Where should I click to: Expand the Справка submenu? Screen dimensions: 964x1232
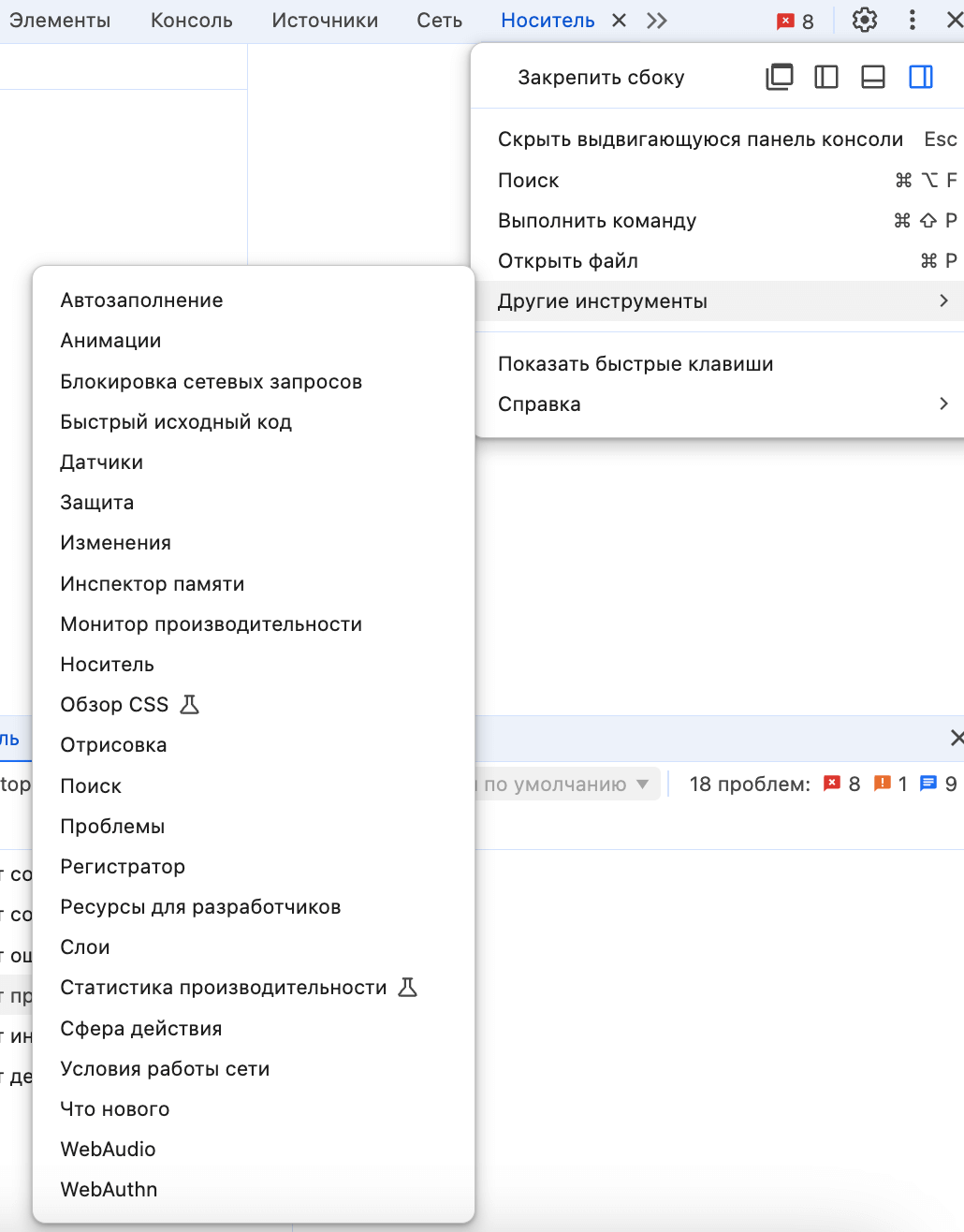point(539,403)
